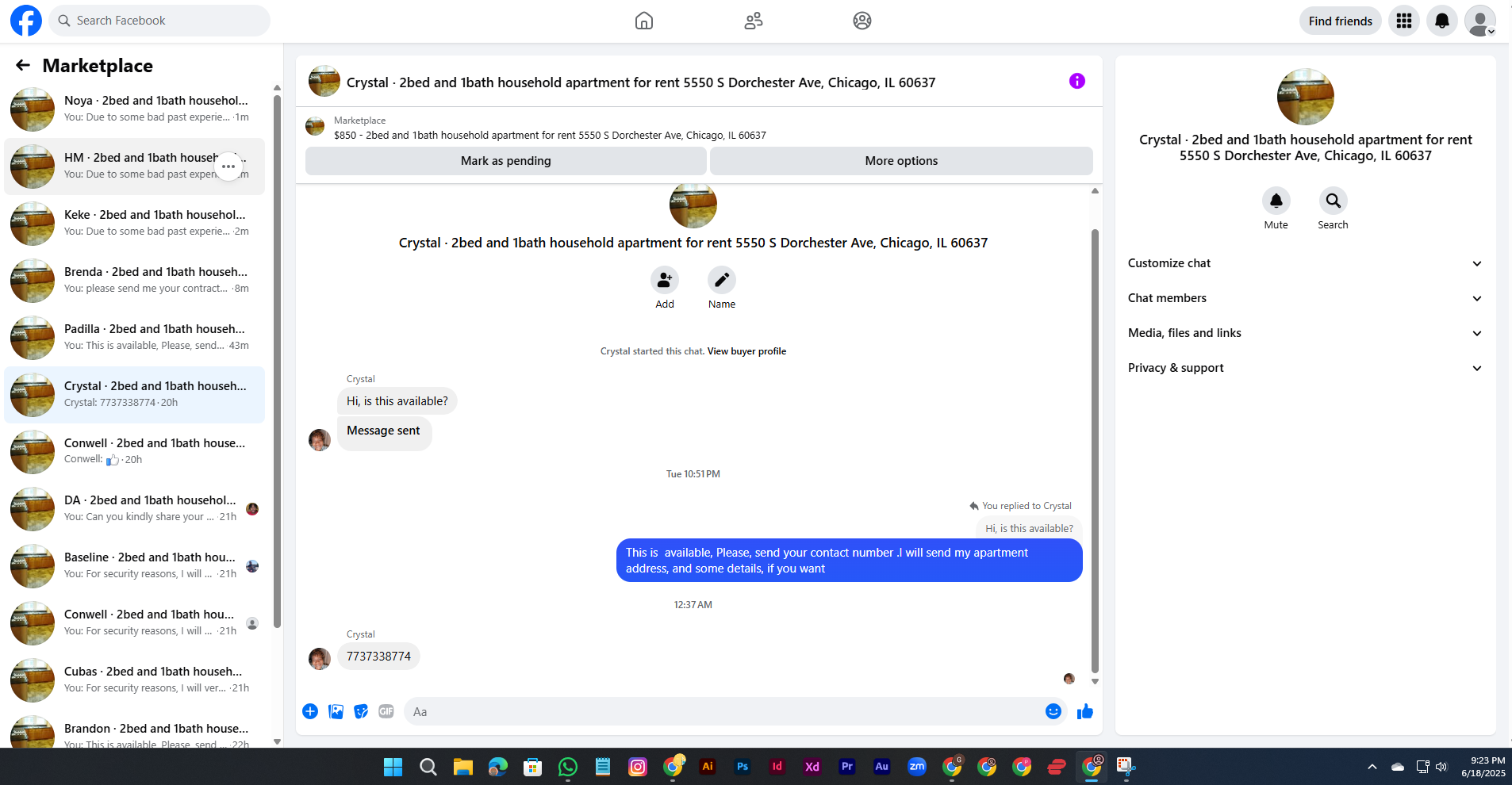Screen dimensions: 1512x785
Task: Focus the Search Facebook field
Action: [159, 21]
